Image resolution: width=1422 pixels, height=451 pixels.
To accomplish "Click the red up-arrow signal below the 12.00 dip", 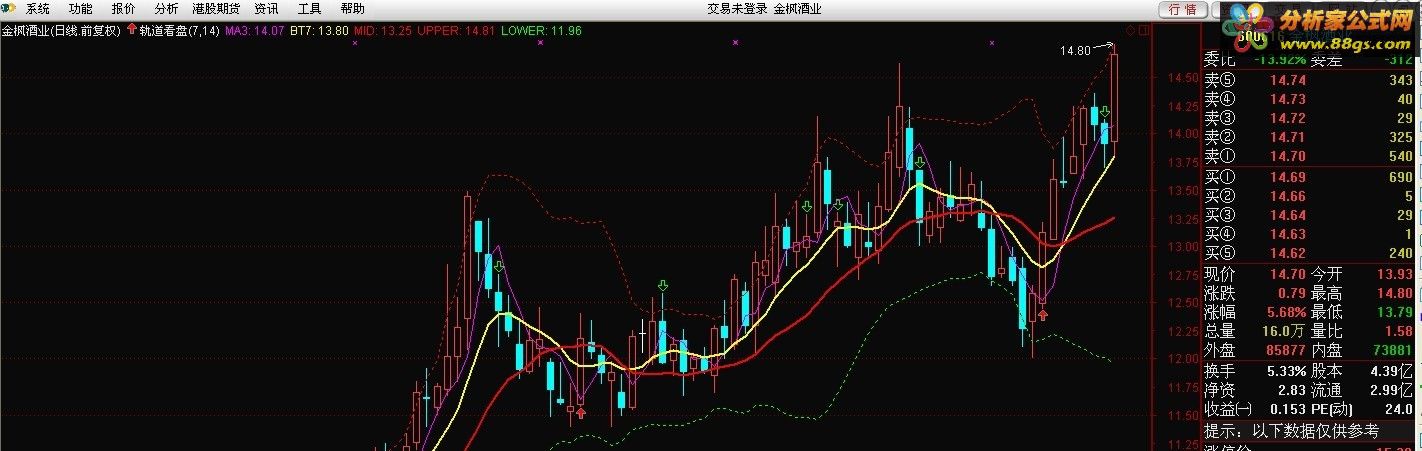I will click(1043, 315).
